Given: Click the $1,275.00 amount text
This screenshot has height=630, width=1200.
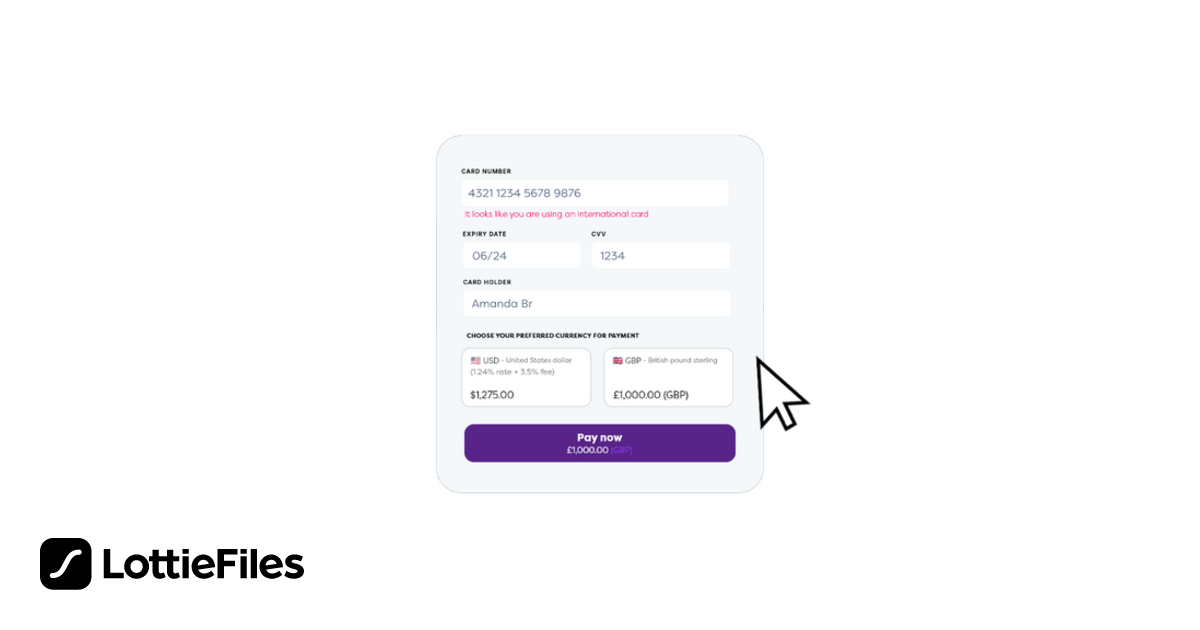Looking at the screenshot, I should point(492,395).
